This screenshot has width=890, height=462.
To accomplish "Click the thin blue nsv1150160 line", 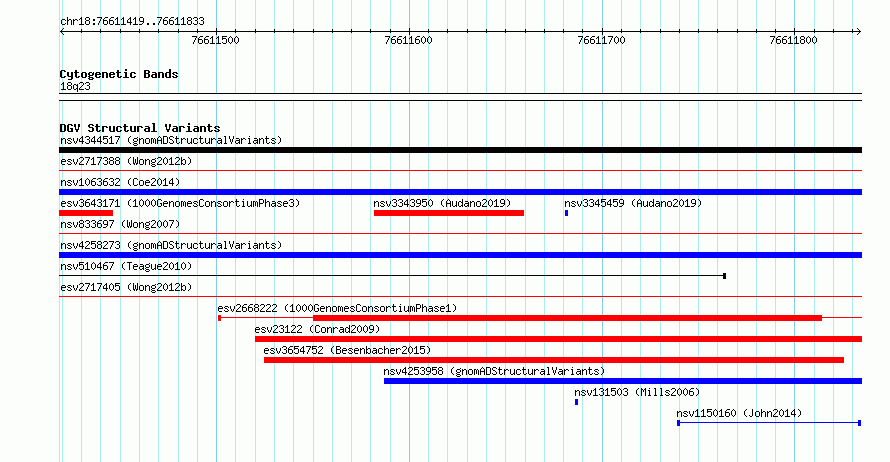I will pos(769,423).
